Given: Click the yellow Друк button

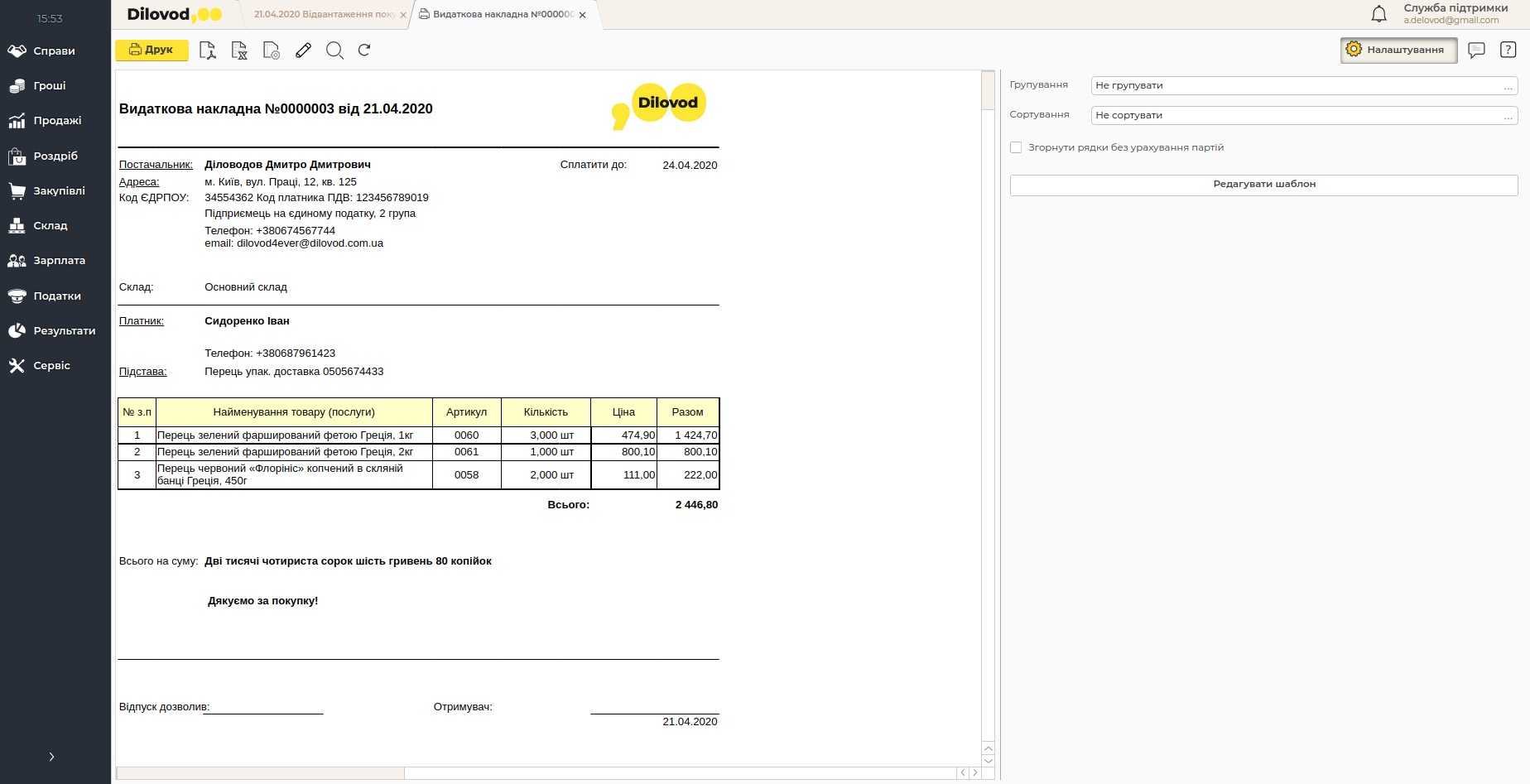Looking at the screenshot, I should tap(152, 51).
